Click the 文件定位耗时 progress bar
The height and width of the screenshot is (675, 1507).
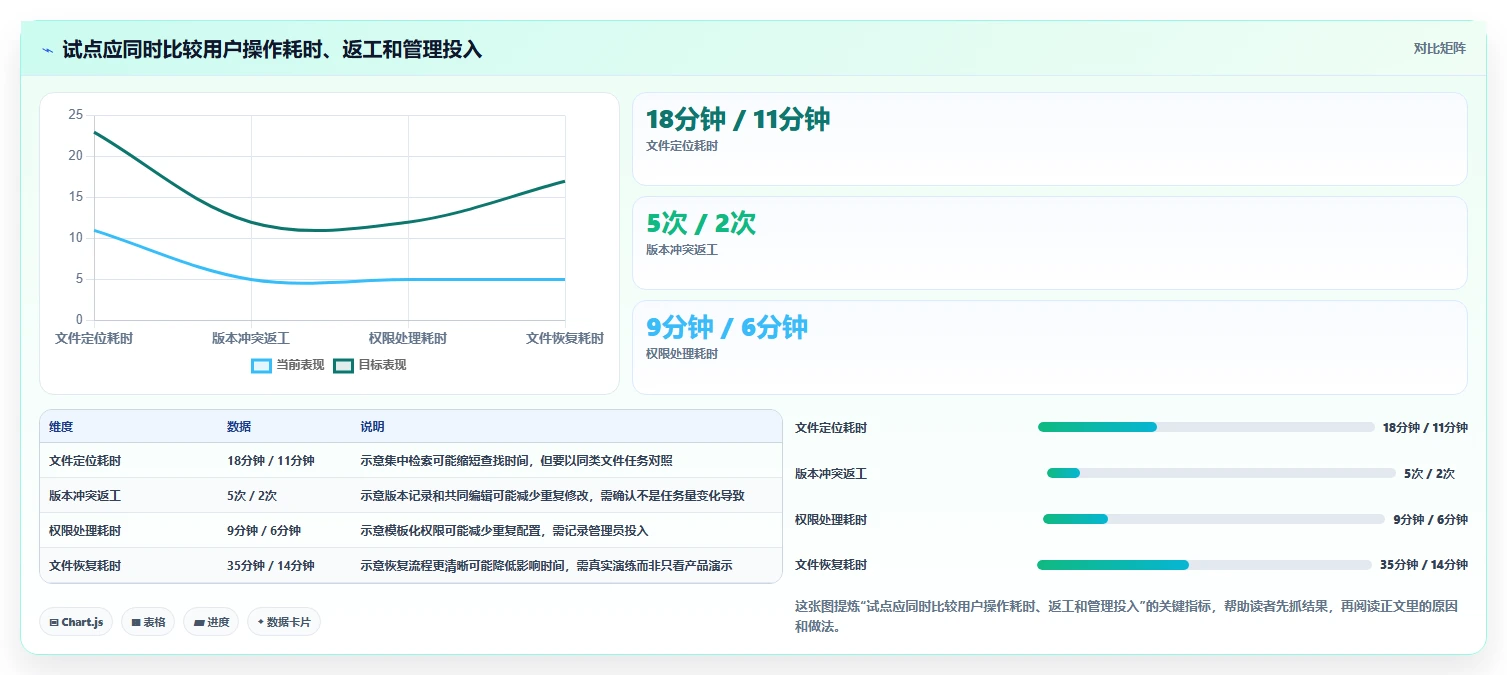[1206, 427]
